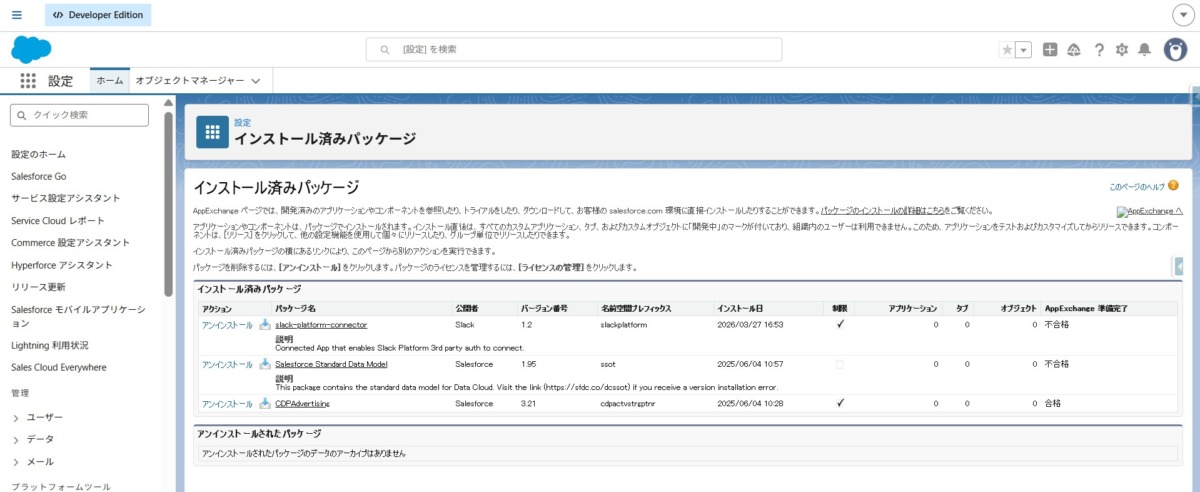Download icon for CDPAdvertising row
Image resolution: width=1200 pixels, height=492 pixels.
click(x=265, y=403)
